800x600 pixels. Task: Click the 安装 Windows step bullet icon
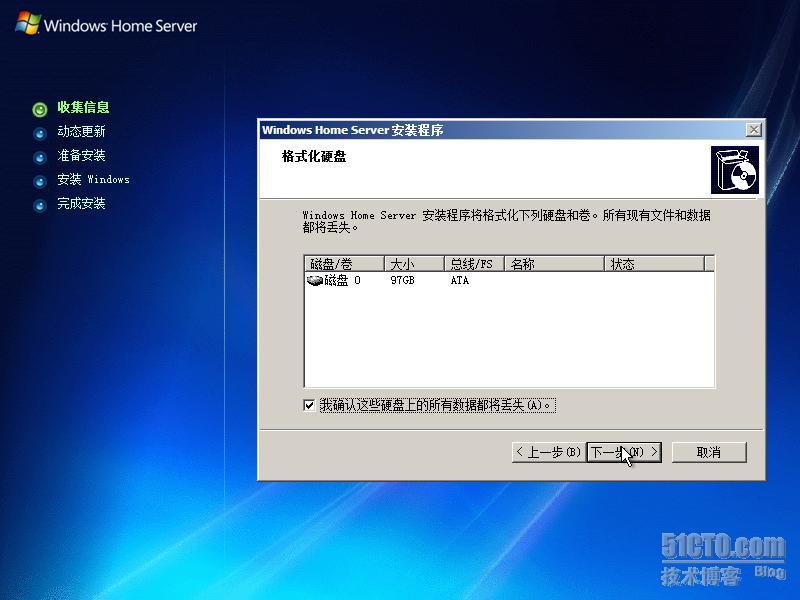[x=40, y=182]
